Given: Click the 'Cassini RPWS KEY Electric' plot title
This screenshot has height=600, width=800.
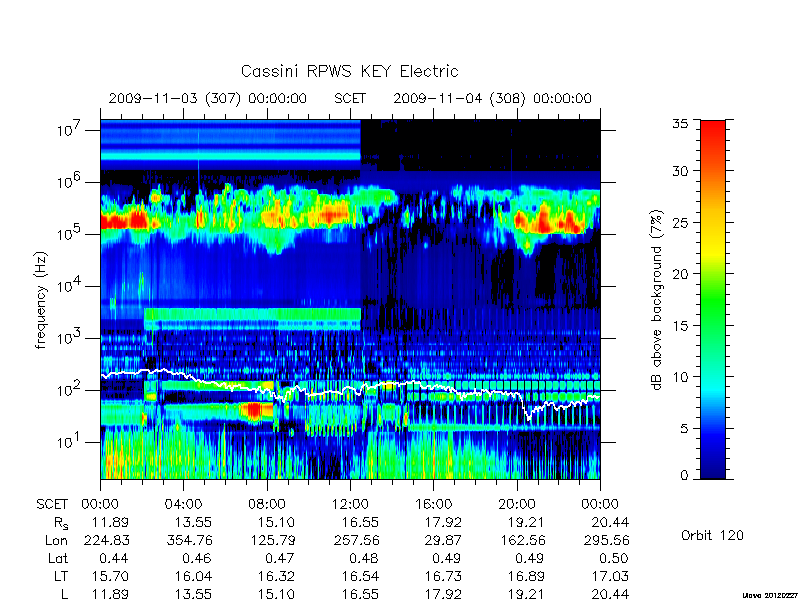Looking at the screenshot, I should (x=349, y=71).
